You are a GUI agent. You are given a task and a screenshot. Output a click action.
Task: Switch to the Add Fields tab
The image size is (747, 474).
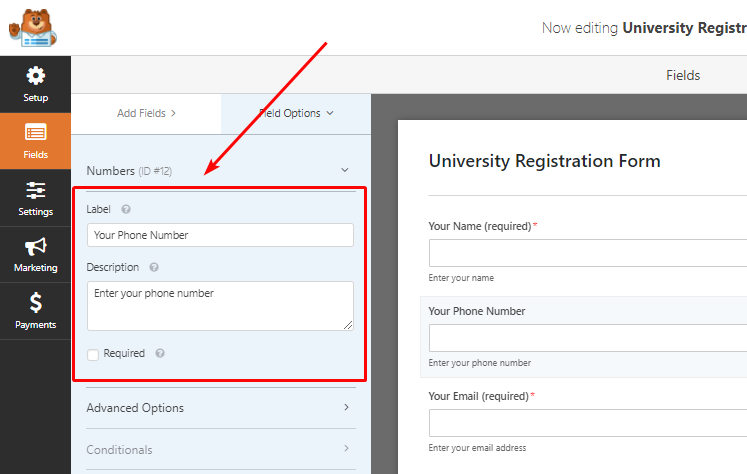coord(146,113)
